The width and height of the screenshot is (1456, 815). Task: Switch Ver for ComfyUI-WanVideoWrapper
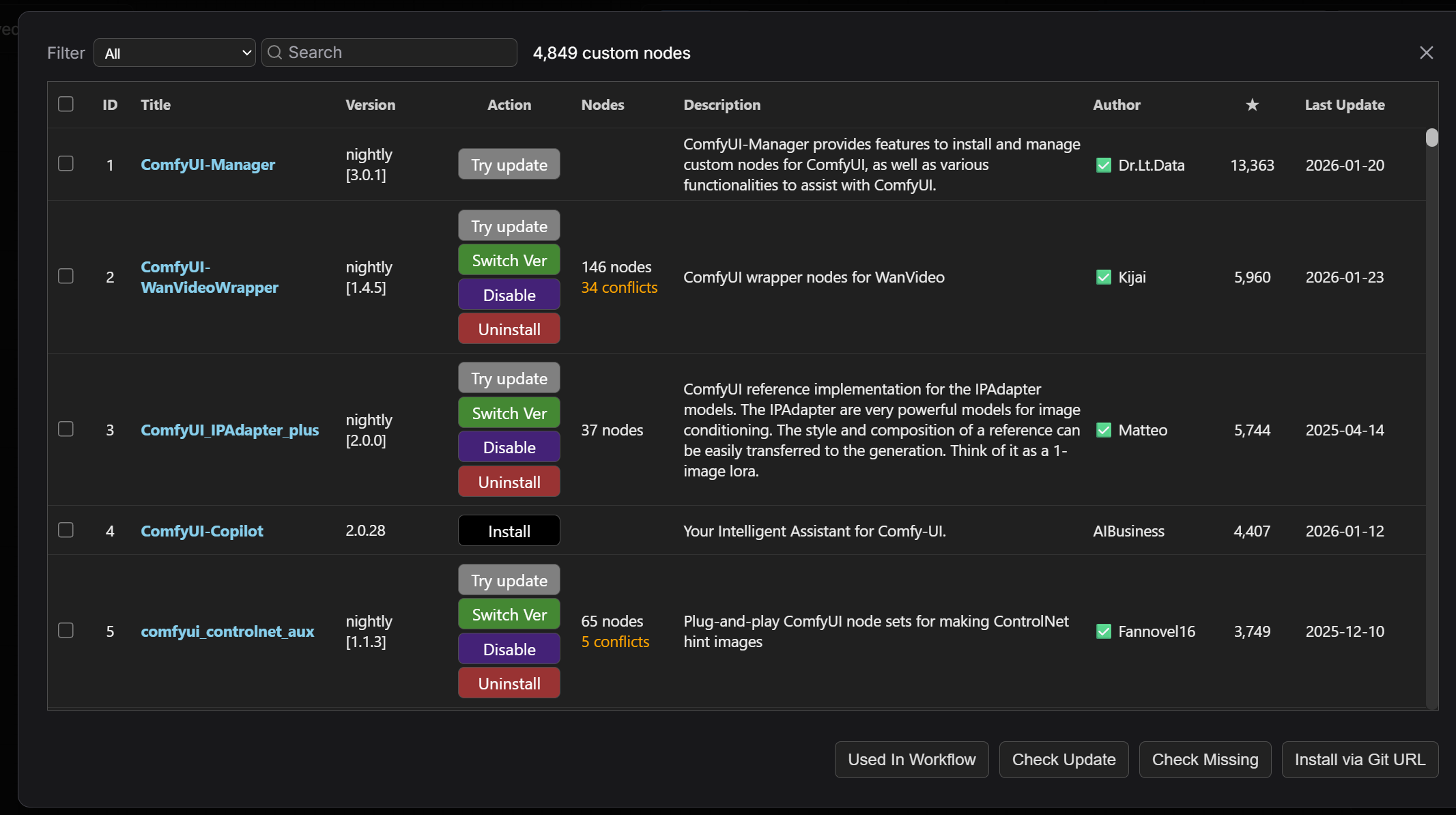pos(509,261)
